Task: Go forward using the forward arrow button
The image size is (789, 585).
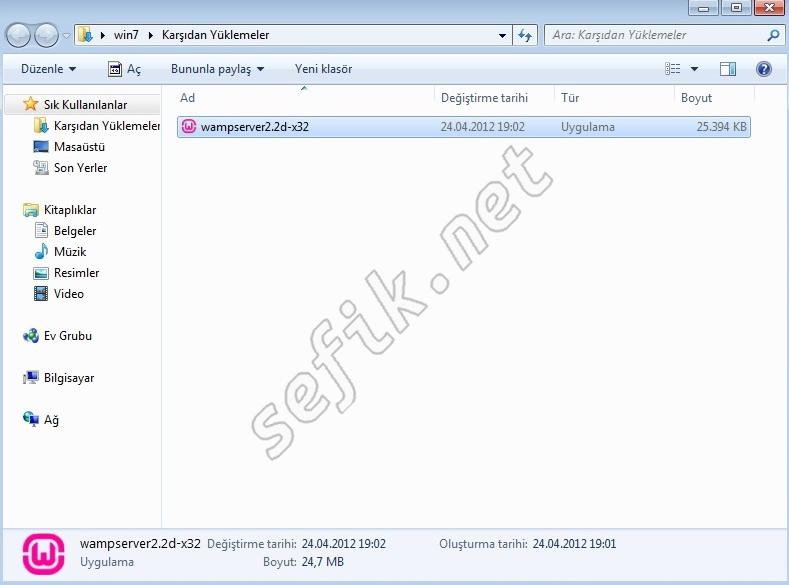Action: [47, 36]
